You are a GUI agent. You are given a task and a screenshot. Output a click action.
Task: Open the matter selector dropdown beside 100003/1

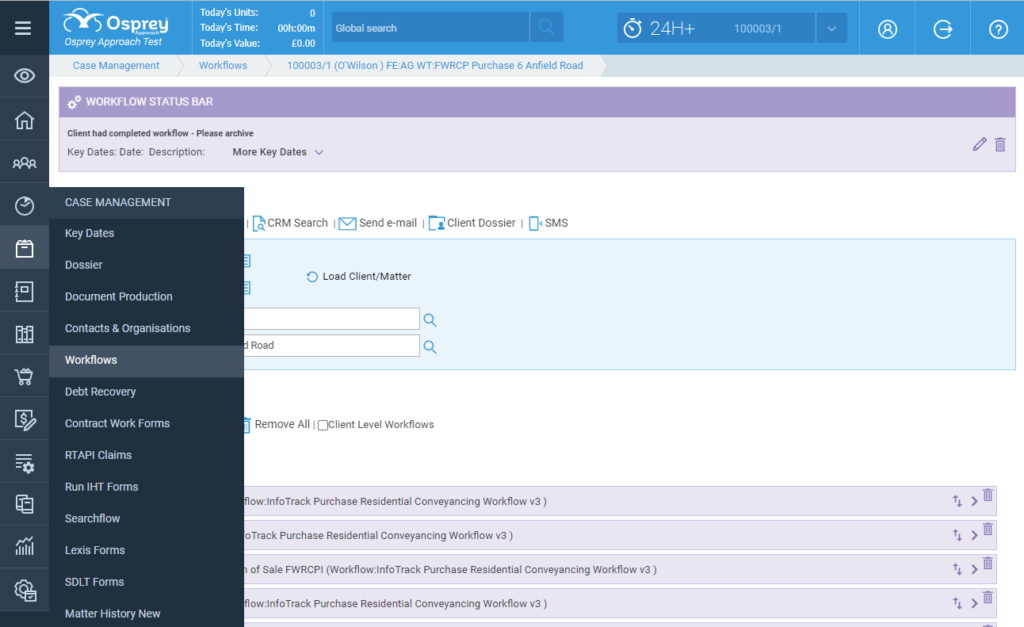831,27
